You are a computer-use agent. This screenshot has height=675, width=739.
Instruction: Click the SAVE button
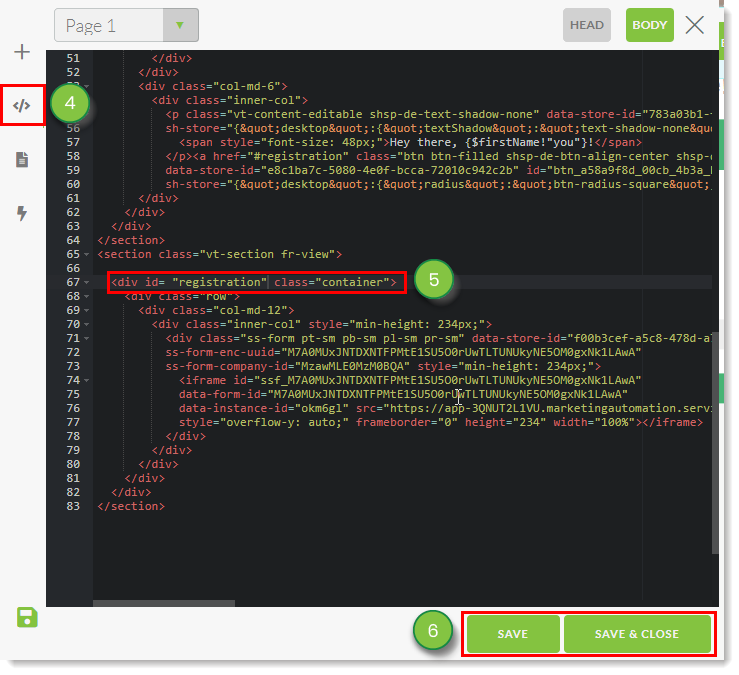coord(513,634)
